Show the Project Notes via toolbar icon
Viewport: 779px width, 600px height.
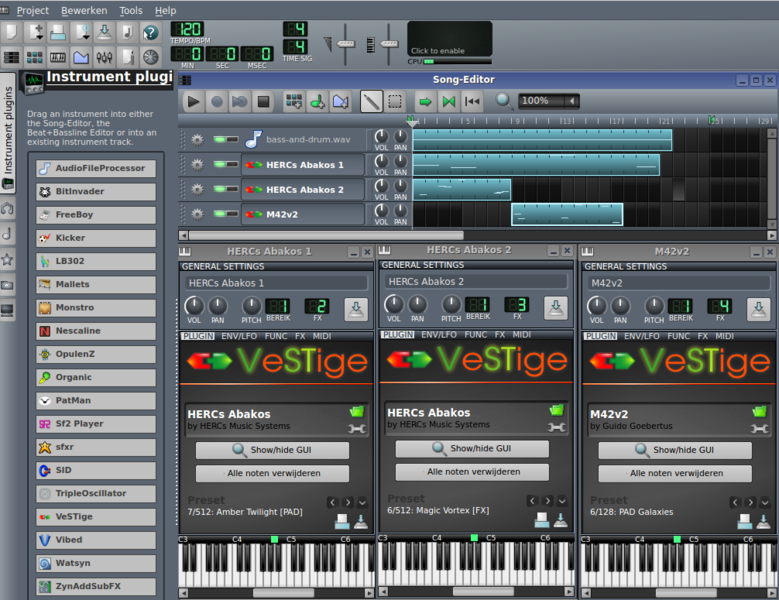(x=127, y=57)
